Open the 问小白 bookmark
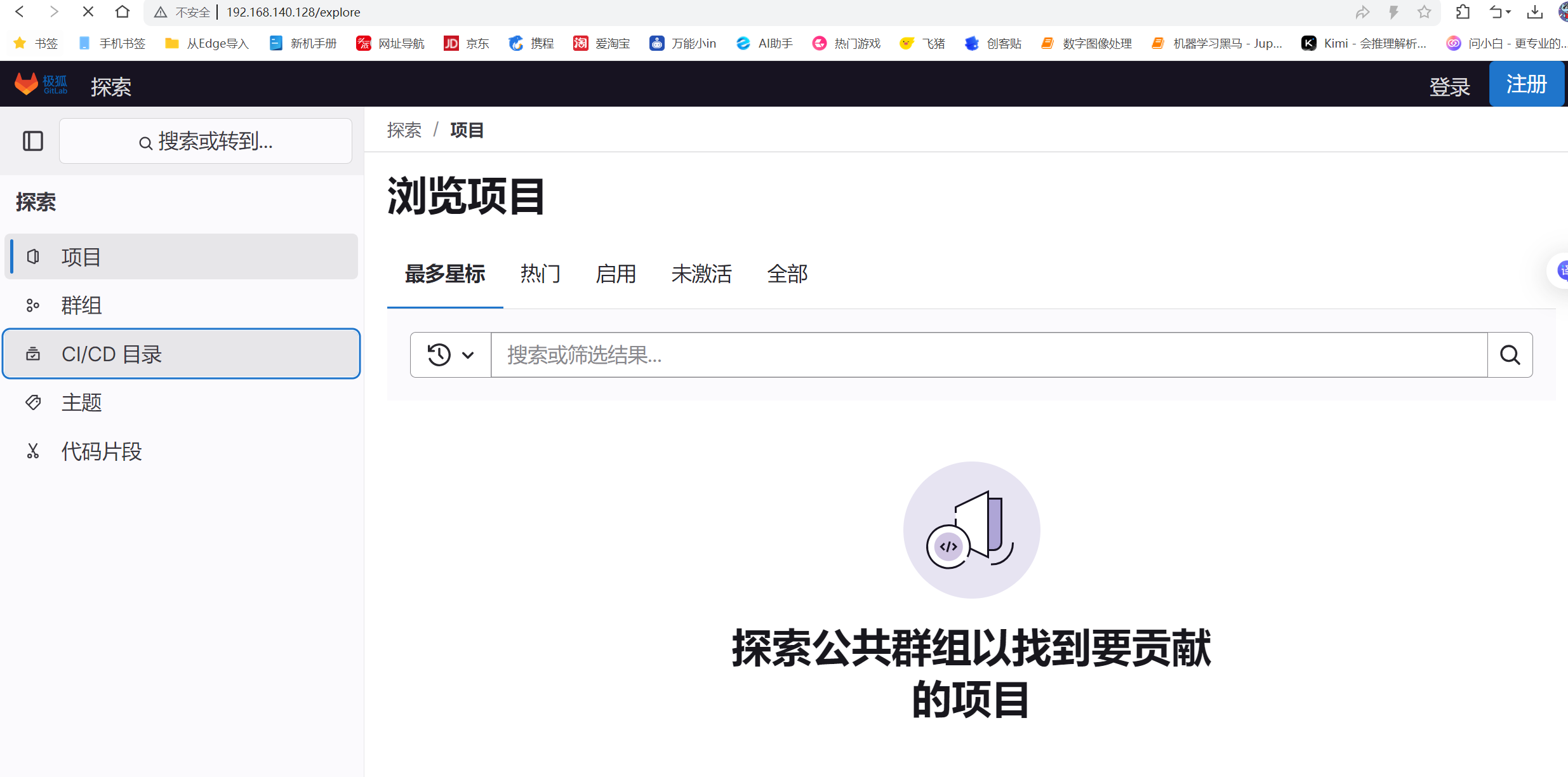The height and width of the screenshot is (777, 1568). pyautogui.click(x=1506, y=43)
